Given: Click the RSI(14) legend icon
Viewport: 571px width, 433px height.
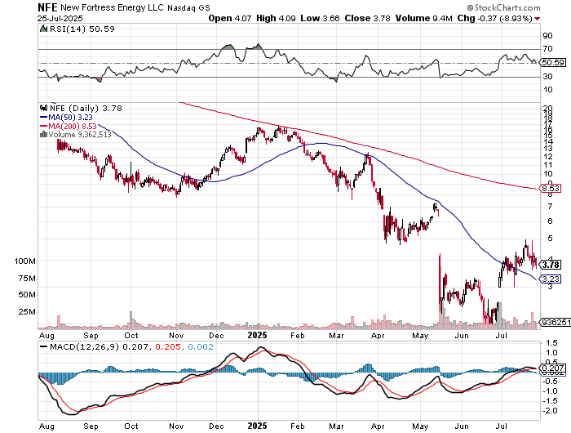Looking at the screenshot, I should (43, 28).
